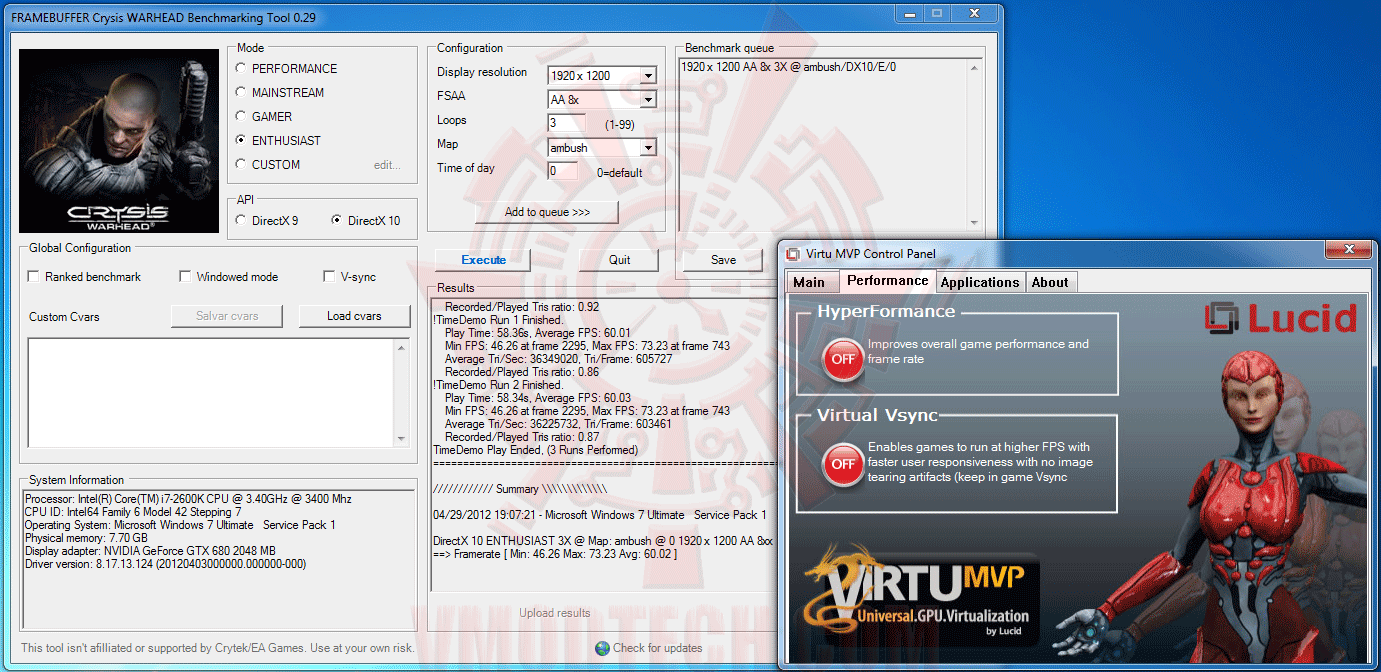Minimize the Crysis Benchmarking Tool window
The width and height of the screenshot is (1381, 672).
[x=909, y=13]
